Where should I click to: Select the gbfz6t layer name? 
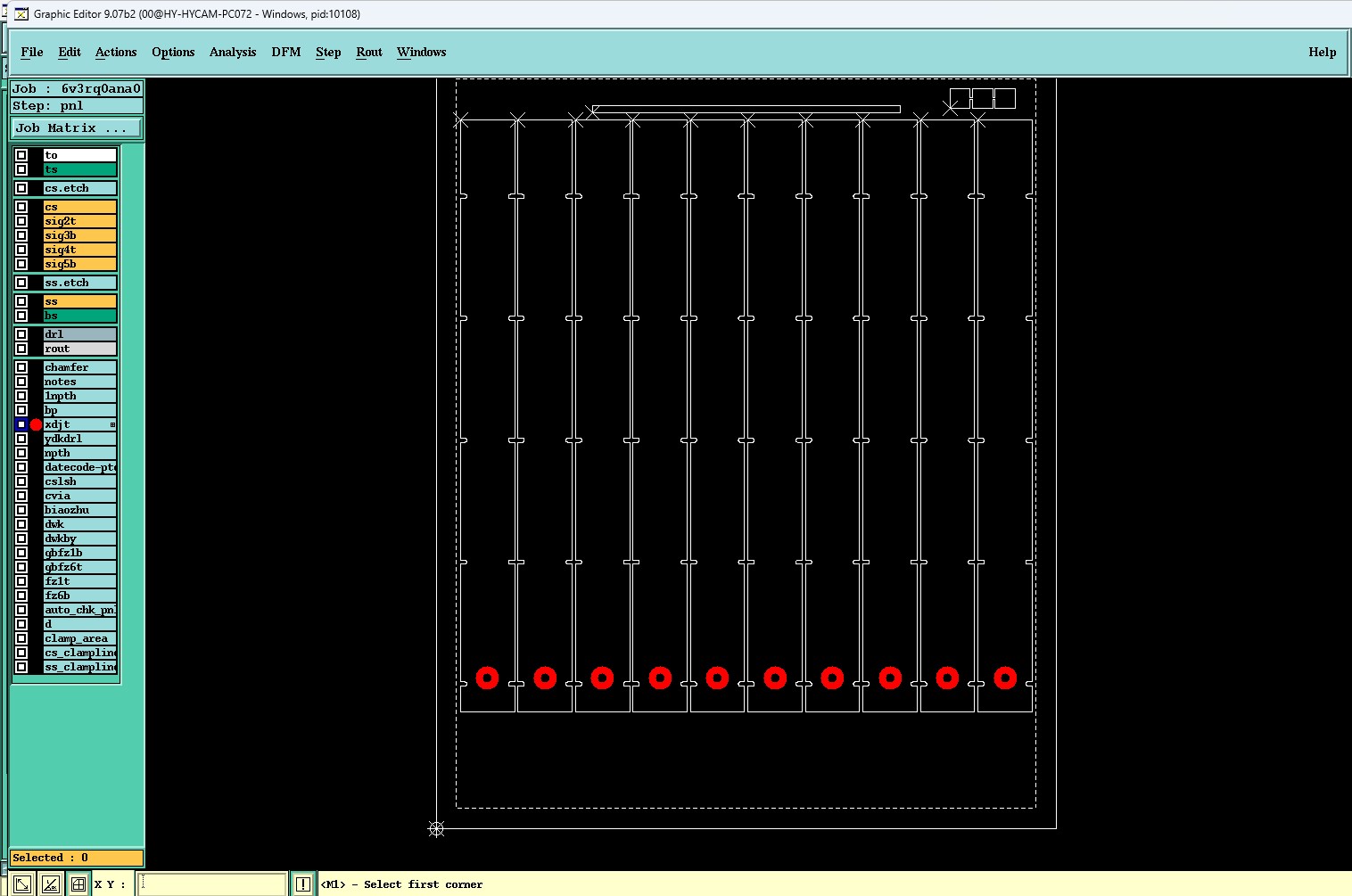click(x=80, y=567)
